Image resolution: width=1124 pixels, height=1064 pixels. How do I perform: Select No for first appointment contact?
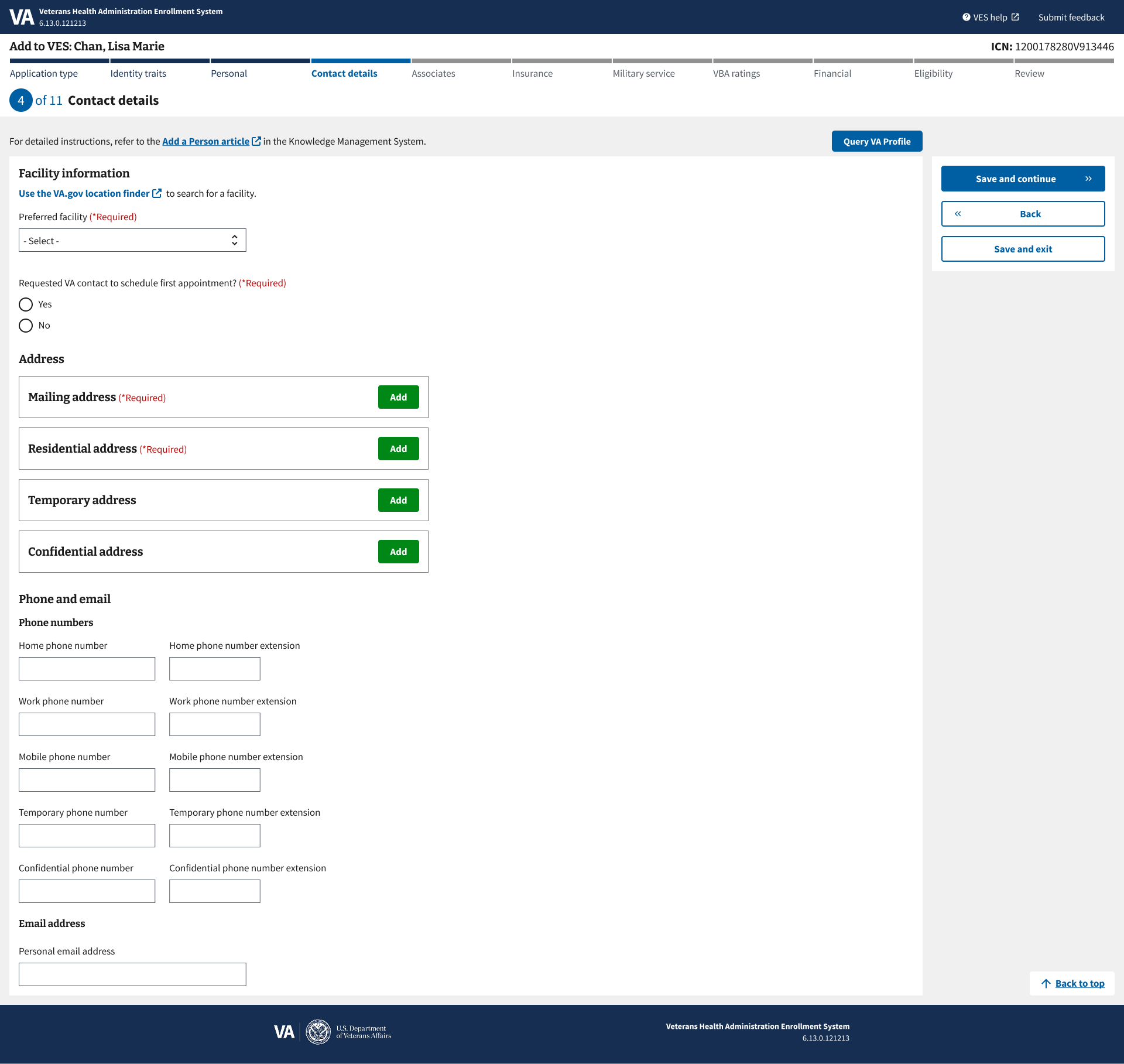click(x=26, y=326)
